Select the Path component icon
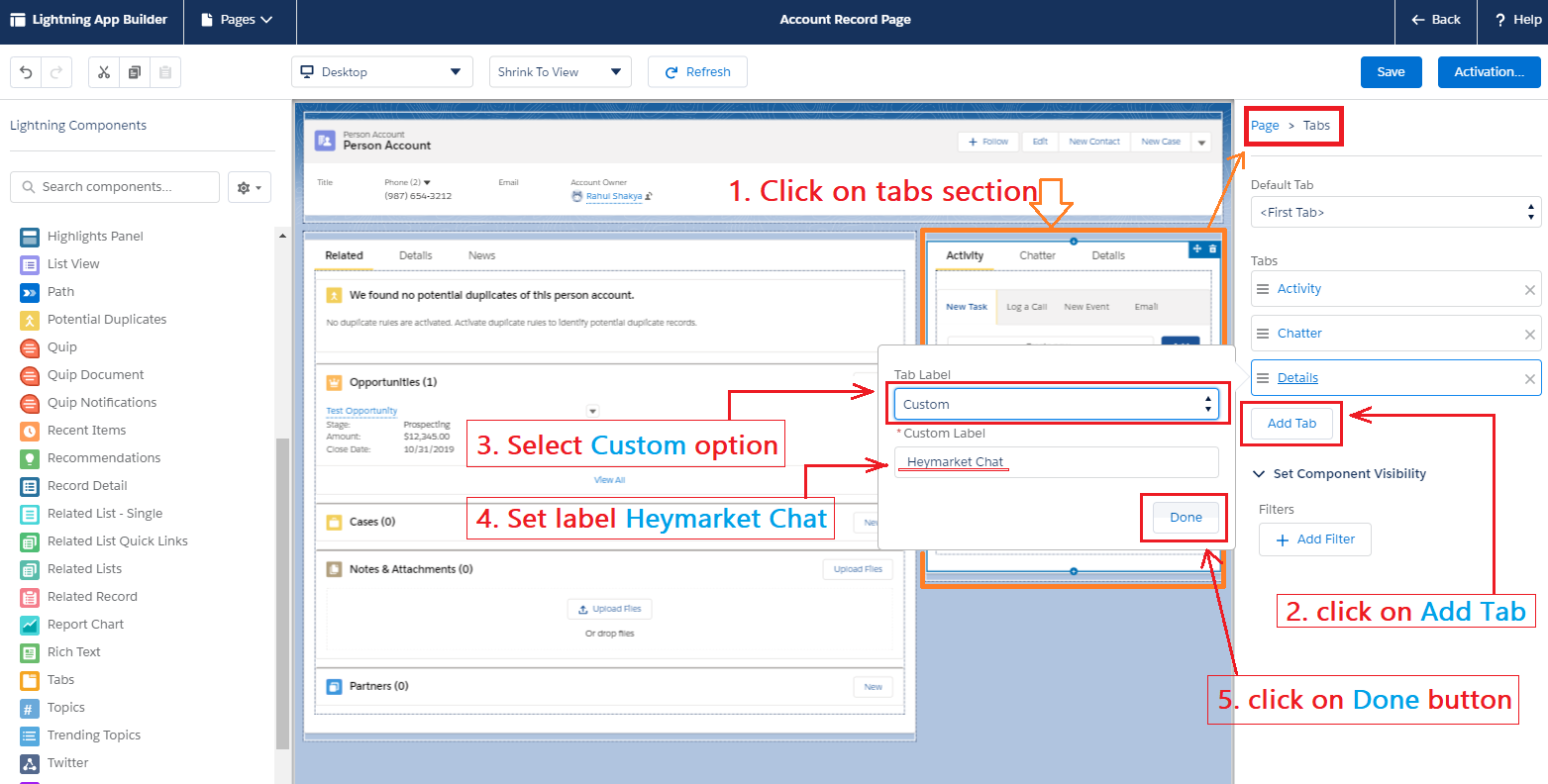Viewport: 1548px width, 784px height. (29, 291)
